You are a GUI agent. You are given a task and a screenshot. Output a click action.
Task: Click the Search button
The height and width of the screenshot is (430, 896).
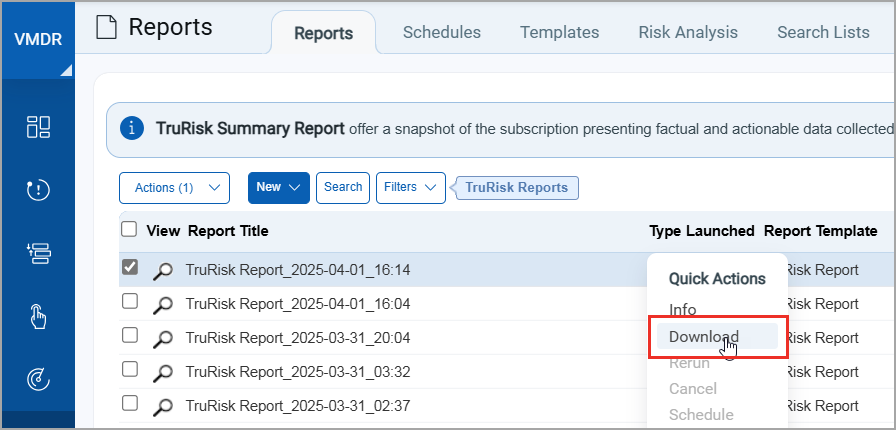(343, 187)
